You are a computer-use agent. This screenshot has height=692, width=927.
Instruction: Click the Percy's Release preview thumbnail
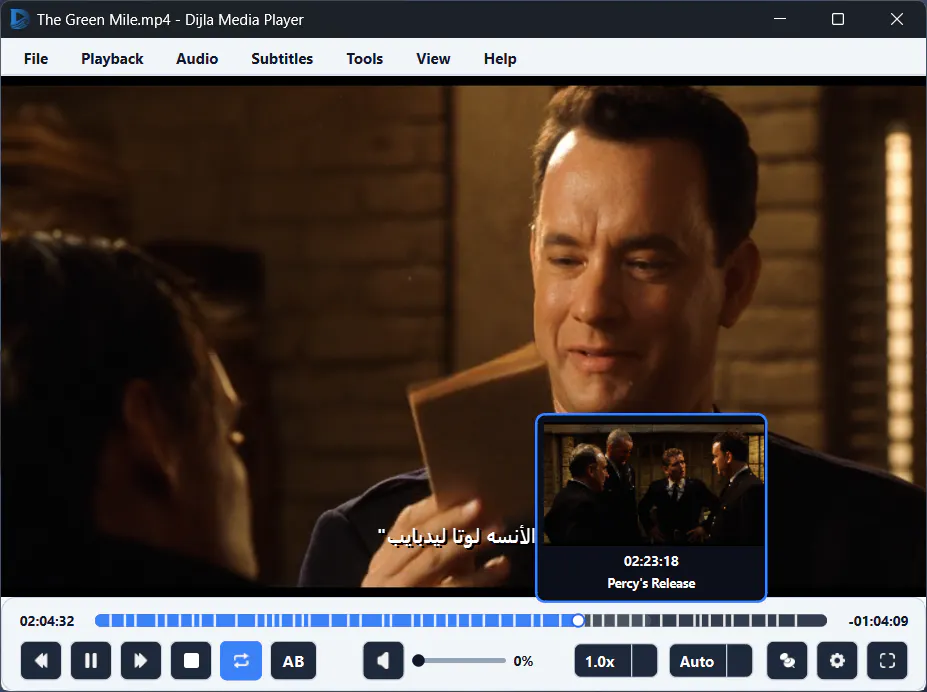point(653,485)
